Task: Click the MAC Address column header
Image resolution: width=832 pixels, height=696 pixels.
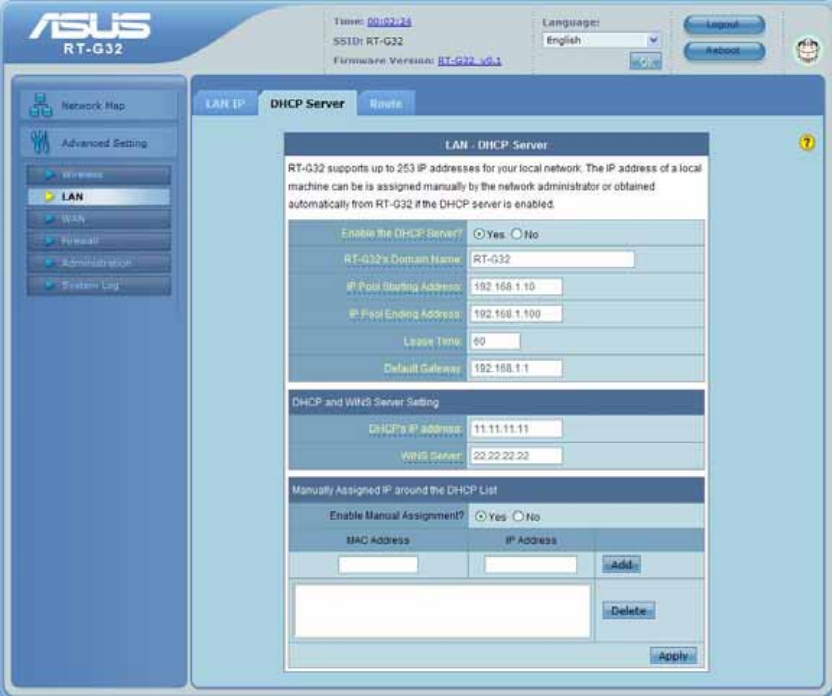Action: click(x=378, y=540)
